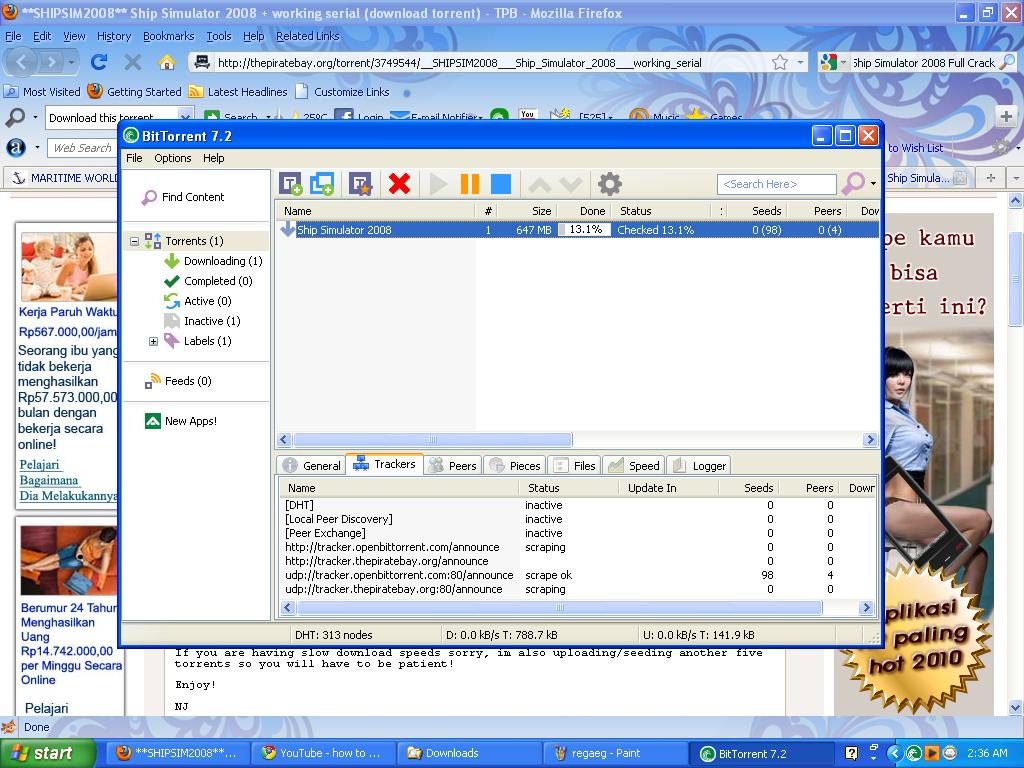Screen dimensions: 1024x768
Task: Open Firefox Bookmarks menu
Action: [x=168, y=36]
